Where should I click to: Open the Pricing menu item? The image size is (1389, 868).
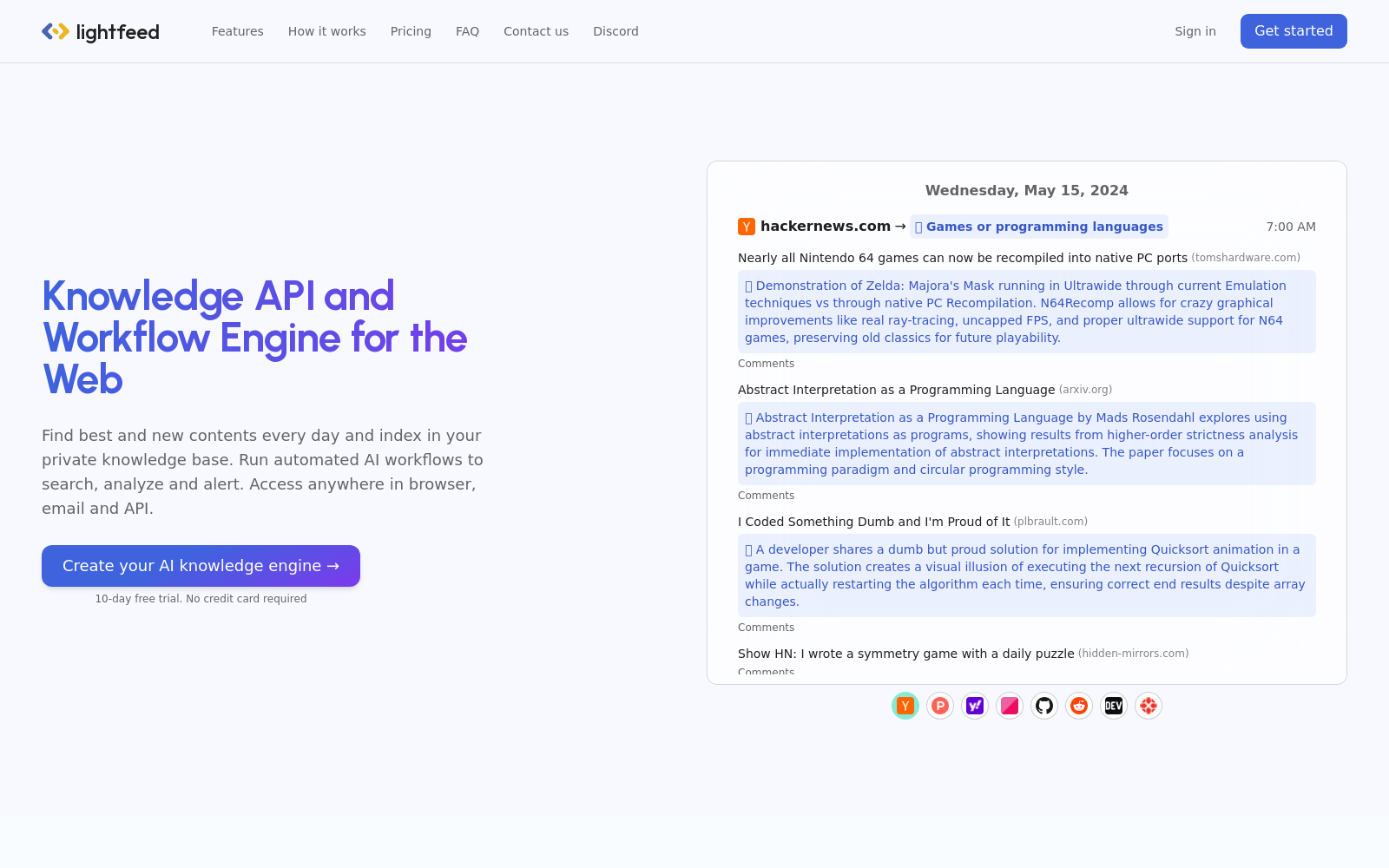coord(411,31)
